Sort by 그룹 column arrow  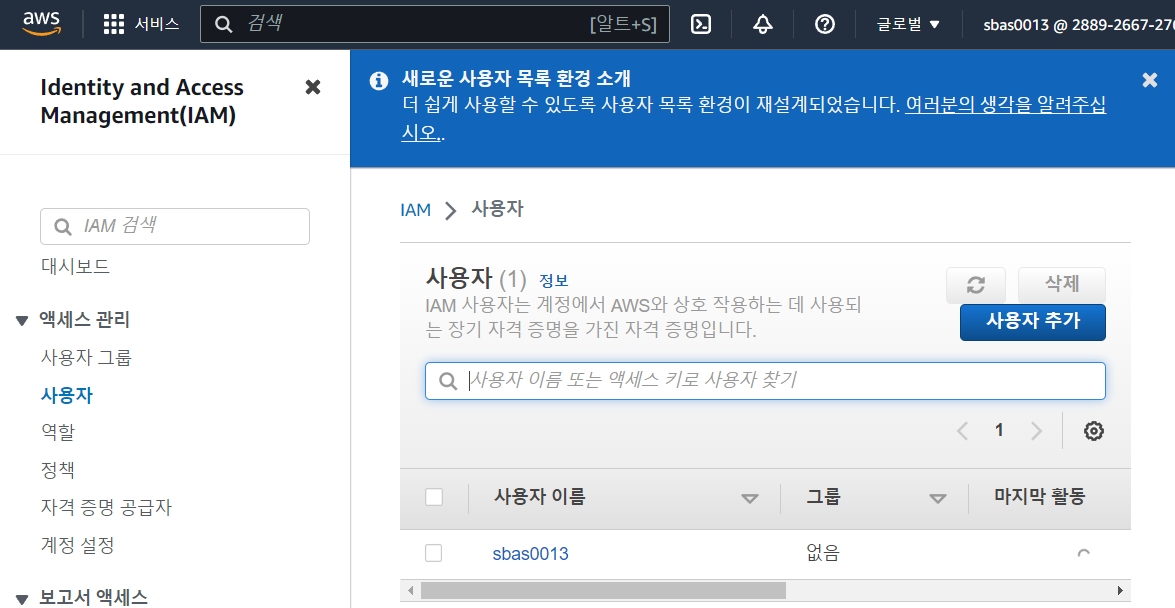pos(937,498)
